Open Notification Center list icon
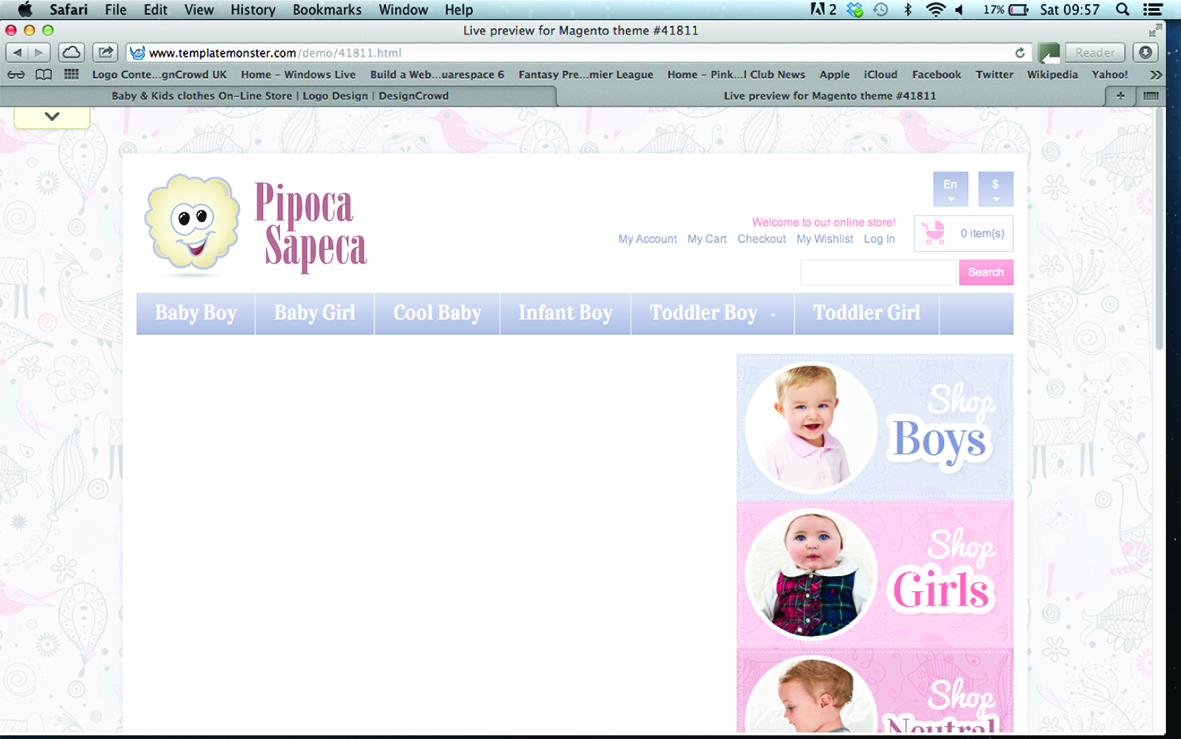1181x739 pixels. (x=1152, y=10)
